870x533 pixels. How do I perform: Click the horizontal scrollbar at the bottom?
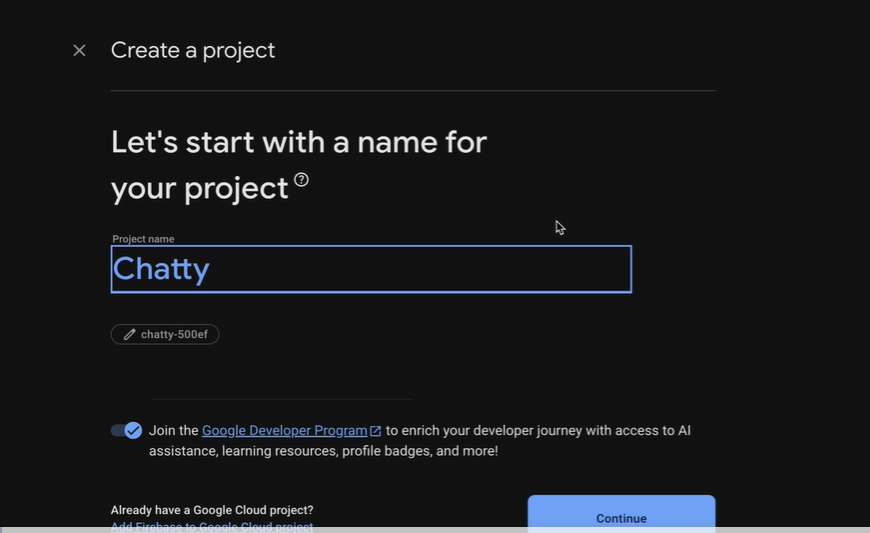coord(435,530)
